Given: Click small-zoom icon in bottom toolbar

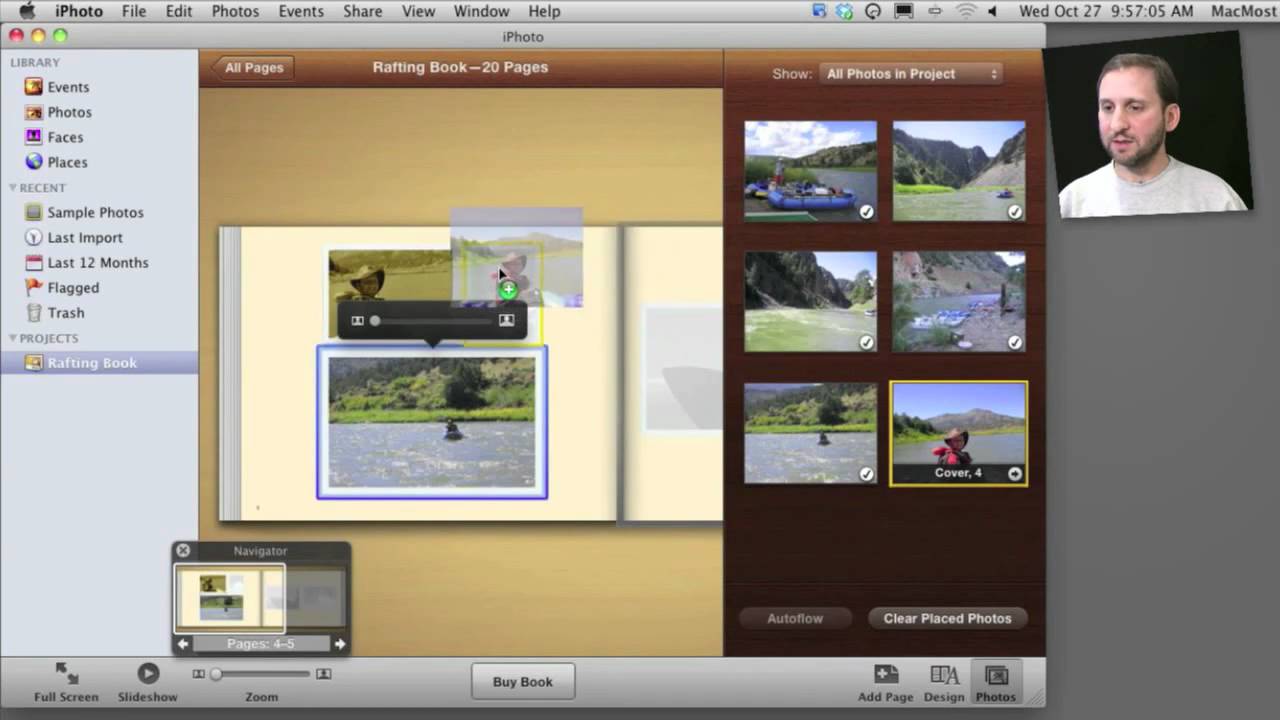Looking at the screenshot, I should click(x=198, y=674).
